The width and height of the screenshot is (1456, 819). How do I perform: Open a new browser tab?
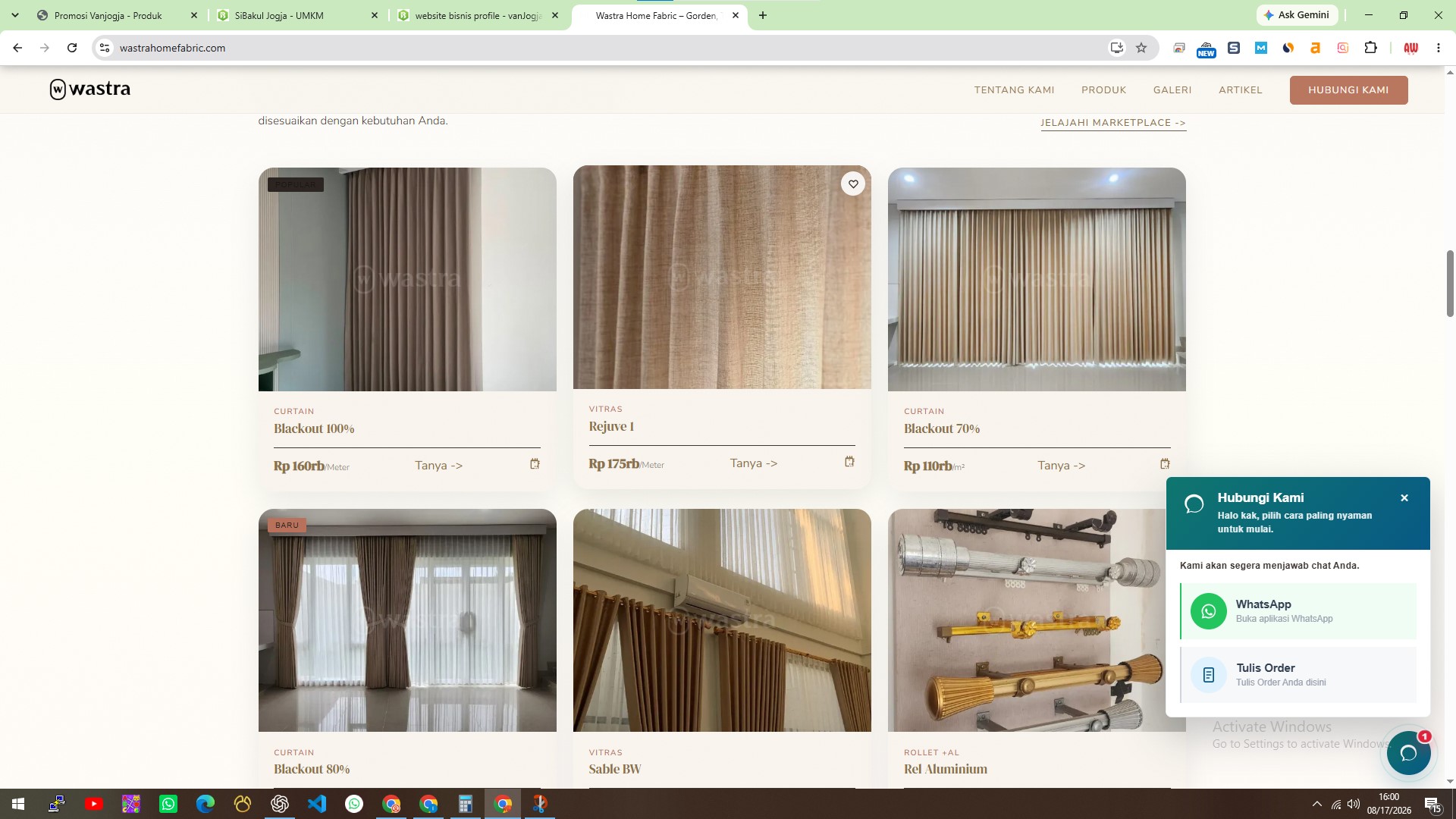pos(763,15)
